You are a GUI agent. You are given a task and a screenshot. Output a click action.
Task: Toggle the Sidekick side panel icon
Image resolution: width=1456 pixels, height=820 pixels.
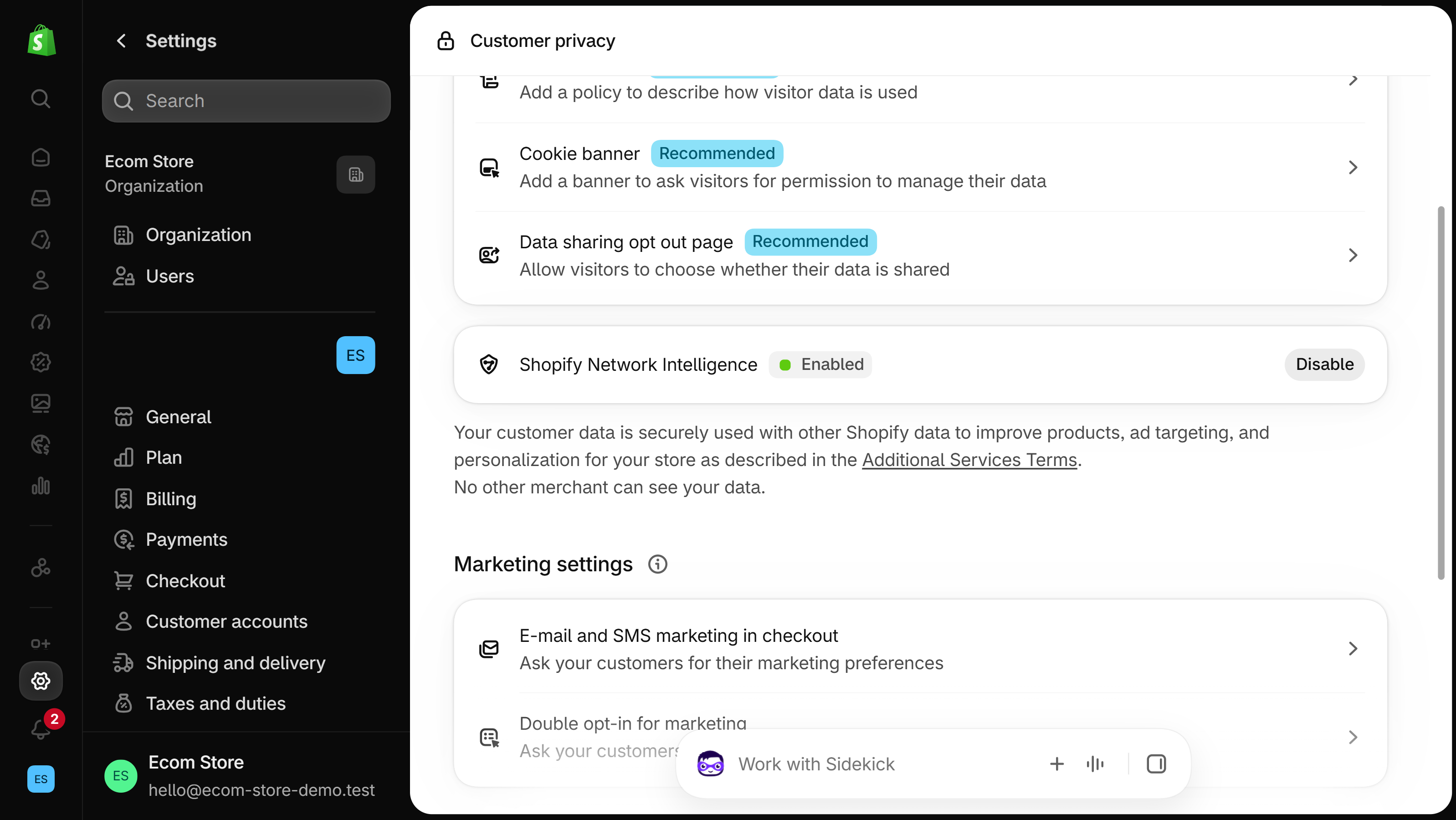click(1156, 764)
